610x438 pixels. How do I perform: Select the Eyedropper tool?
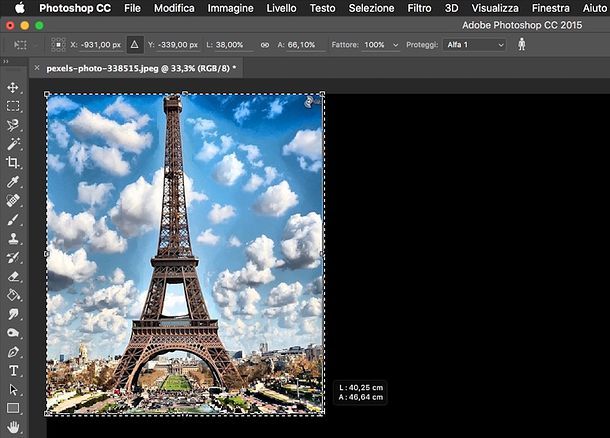(x=13, y=182)
